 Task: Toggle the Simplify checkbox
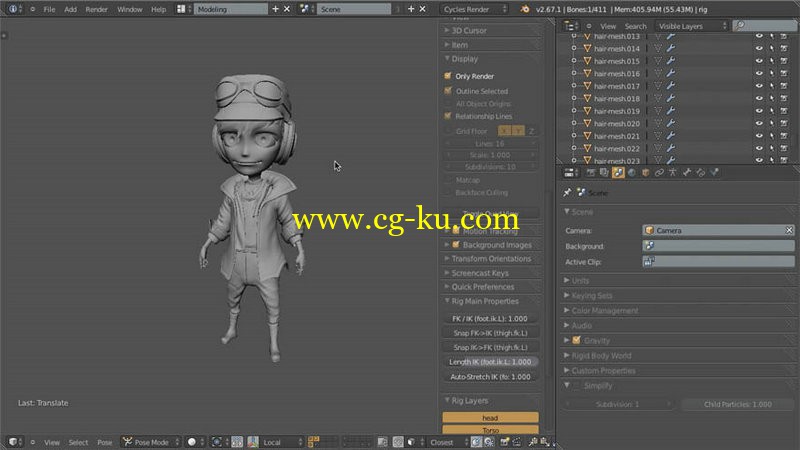576,386
